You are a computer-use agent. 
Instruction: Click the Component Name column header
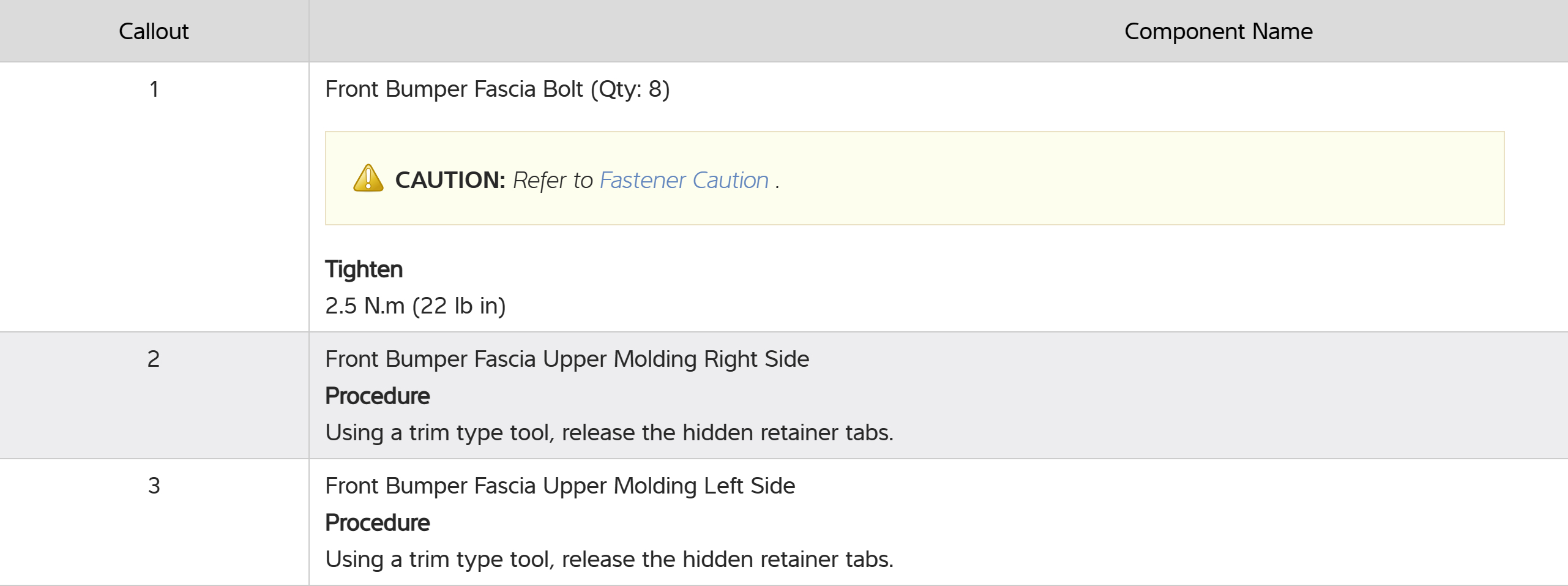tap(1218, 31)
